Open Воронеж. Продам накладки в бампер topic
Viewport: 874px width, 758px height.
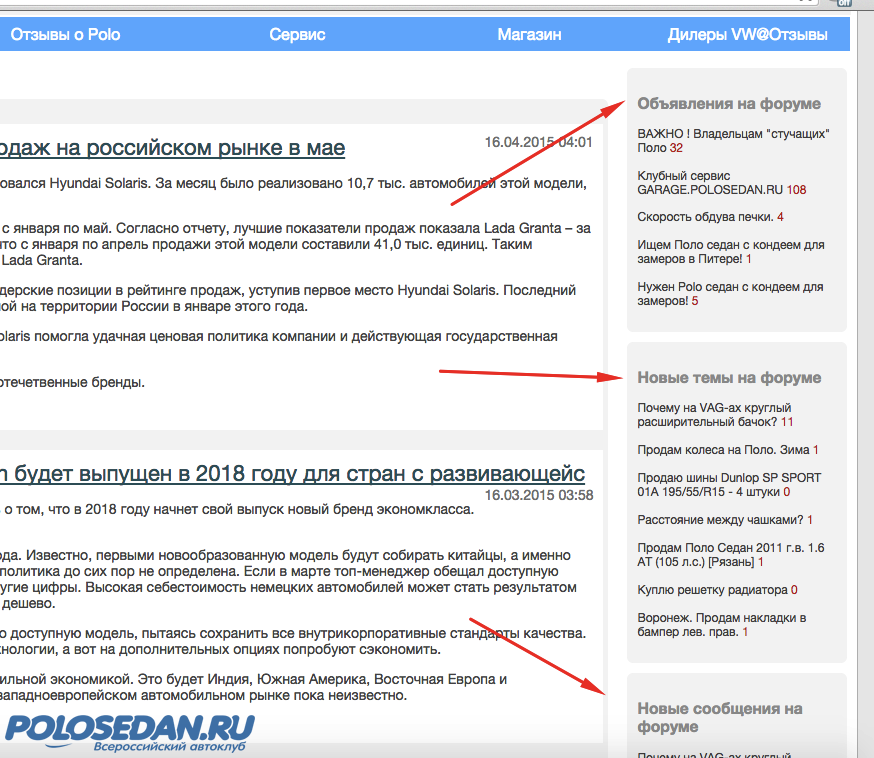722,625
